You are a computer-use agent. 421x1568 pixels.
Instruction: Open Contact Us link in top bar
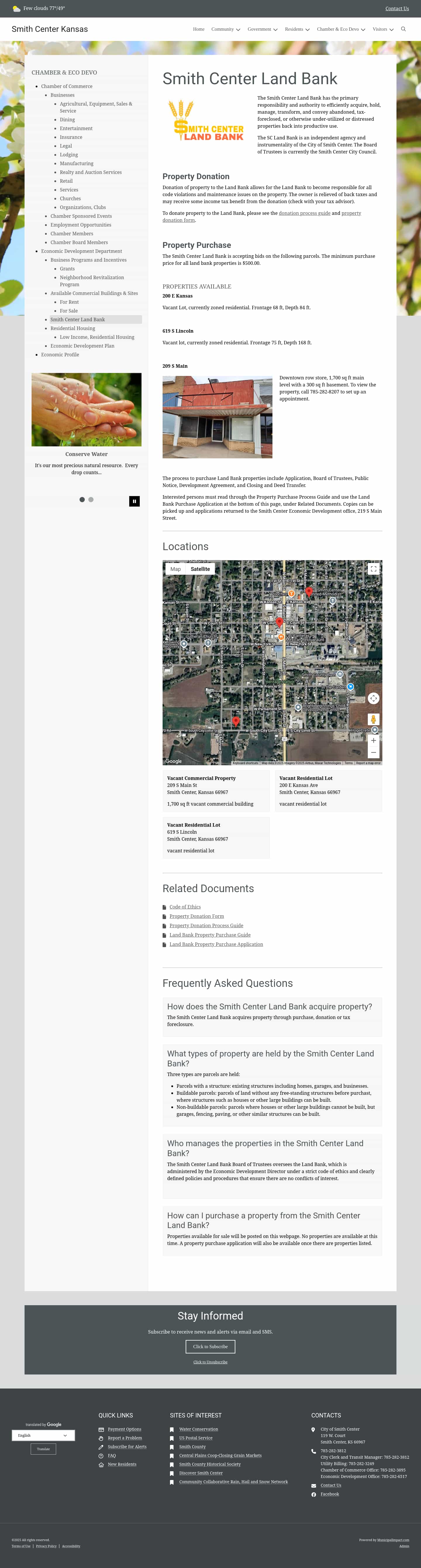397,8
